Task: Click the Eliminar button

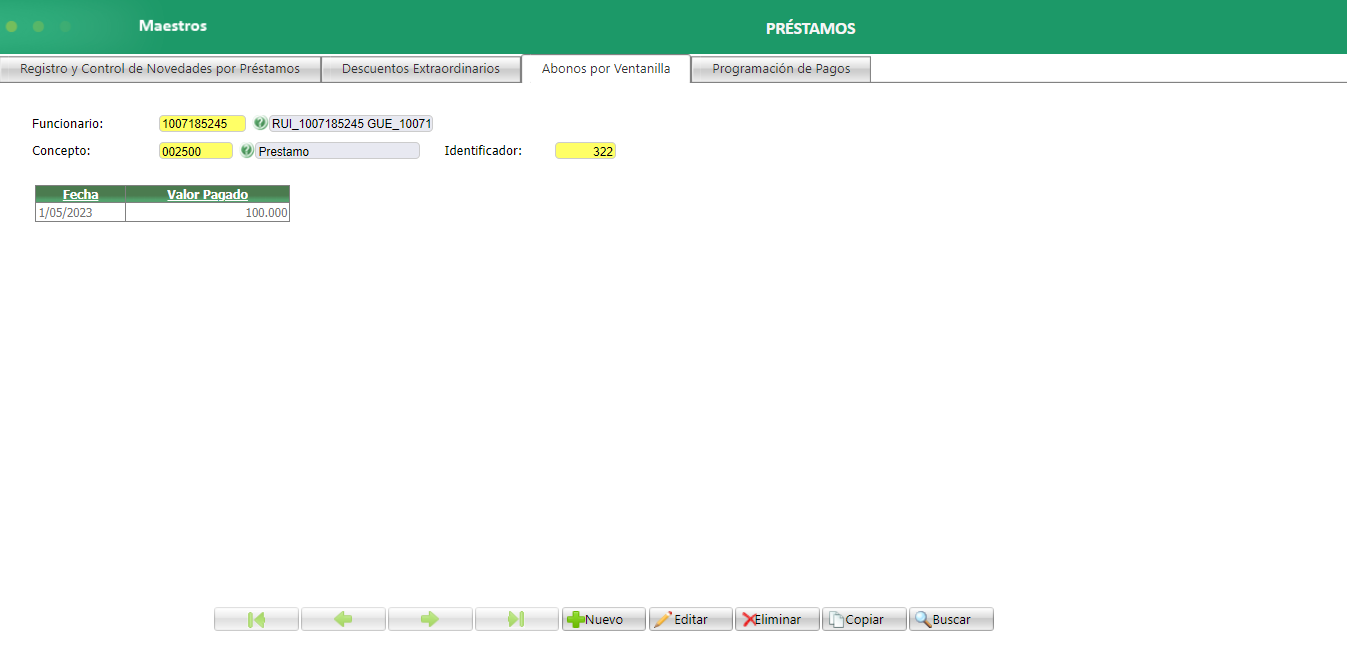Action: 777,618
